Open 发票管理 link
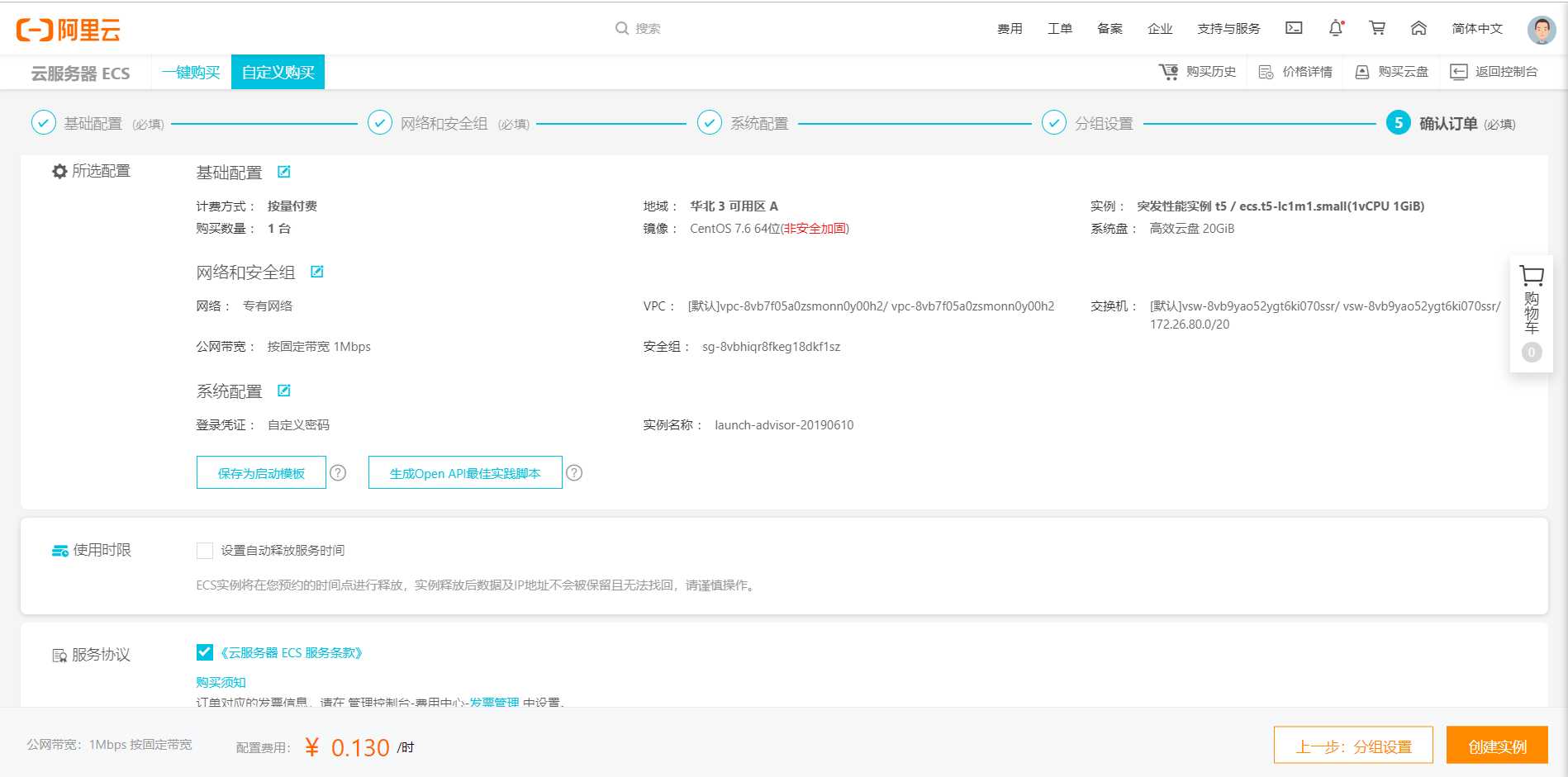Image resolution: width=1568 pixels, height=777 pixels. click(x=495, y=702)
